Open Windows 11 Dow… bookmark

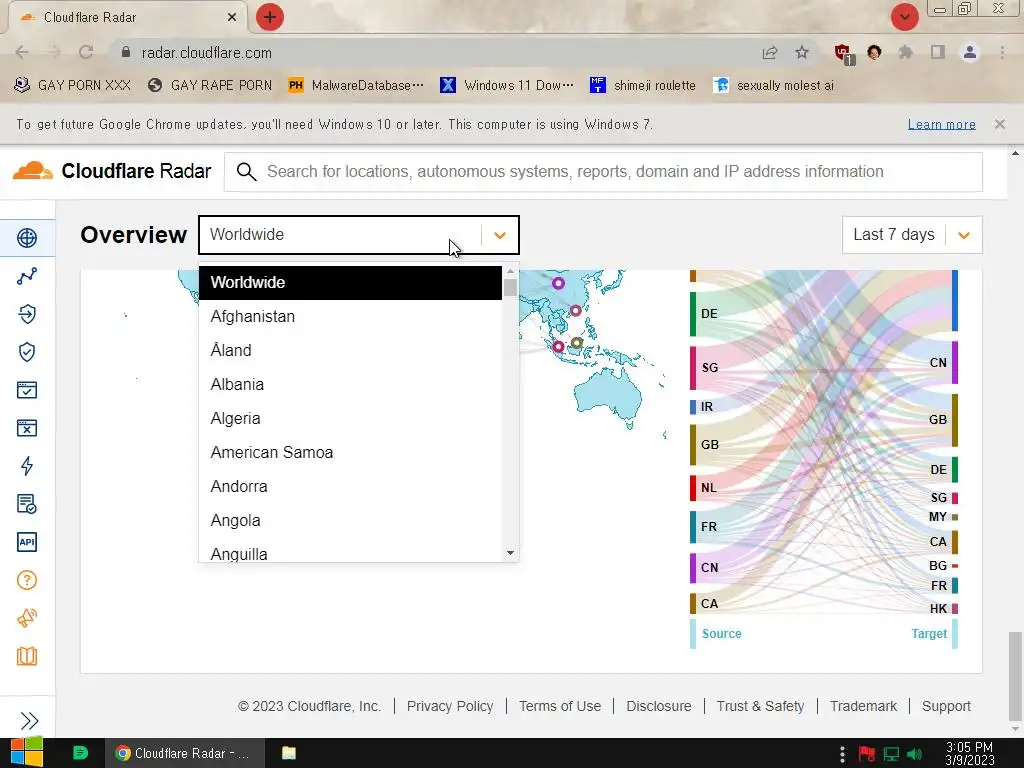point(507,85)
